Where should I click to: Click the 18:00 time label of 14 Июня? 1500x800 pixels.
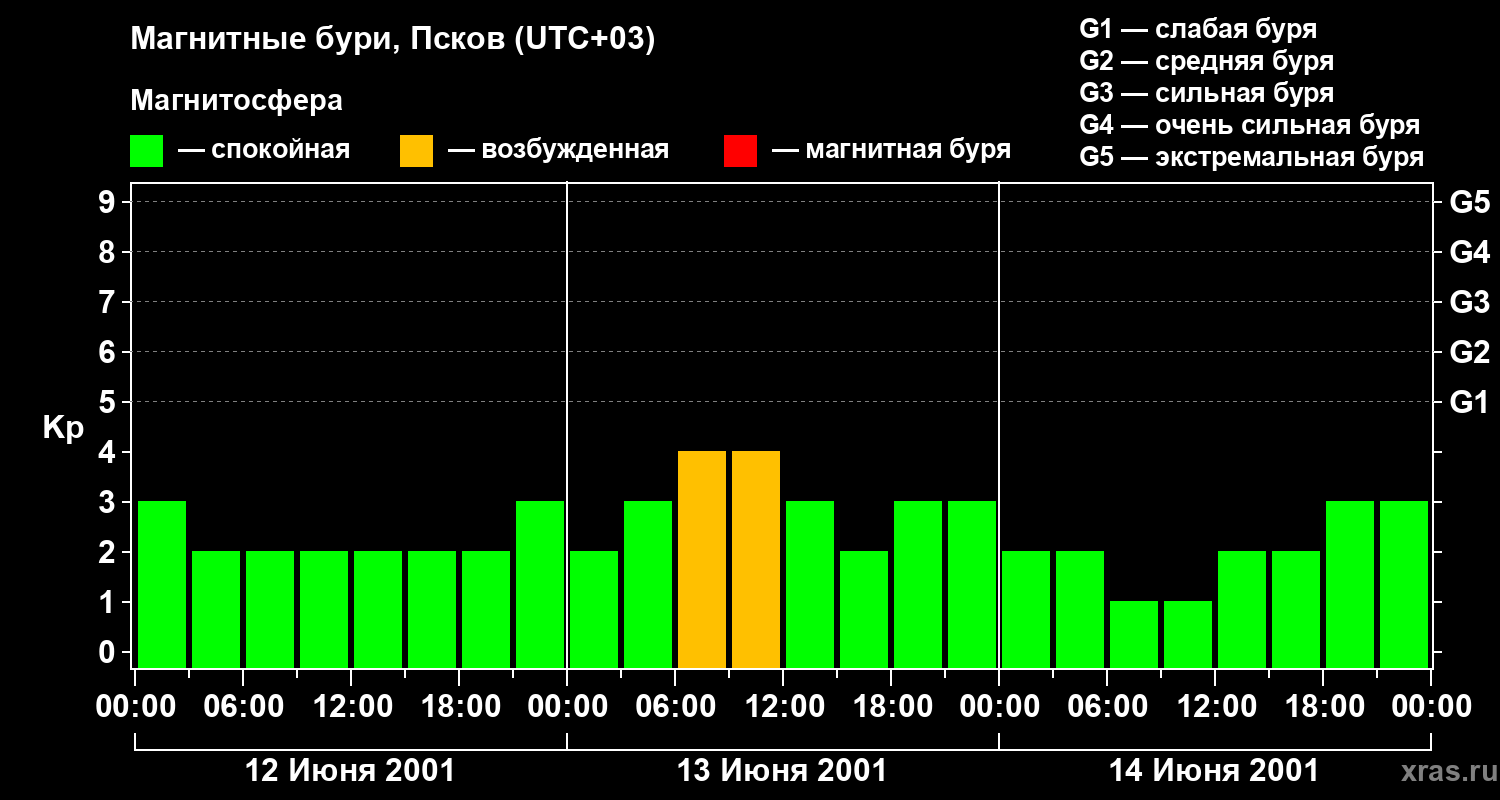[x=1323, y=707]
